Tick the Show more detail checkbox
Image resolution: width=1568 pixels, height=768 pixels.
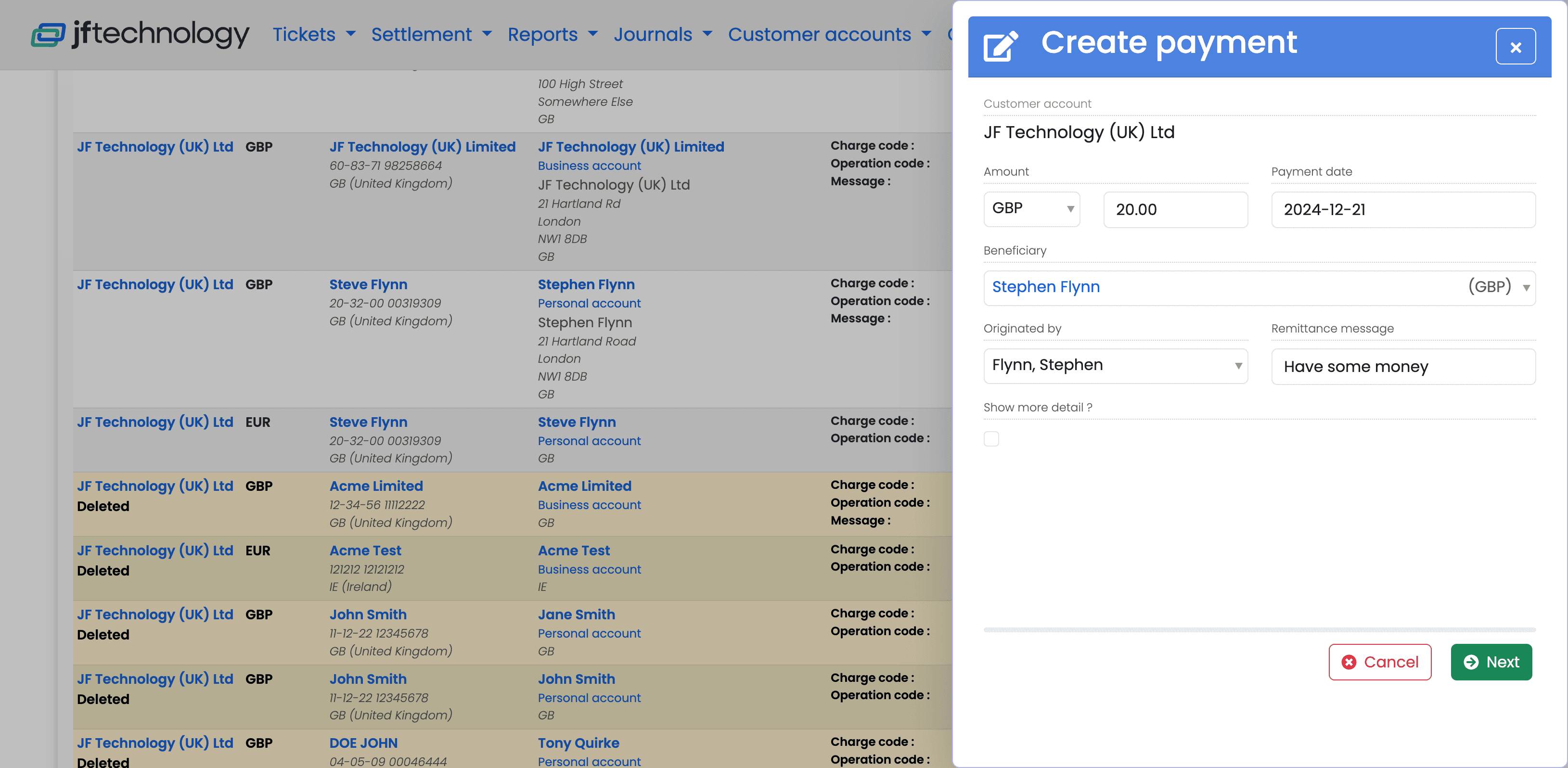coord(991,439)
